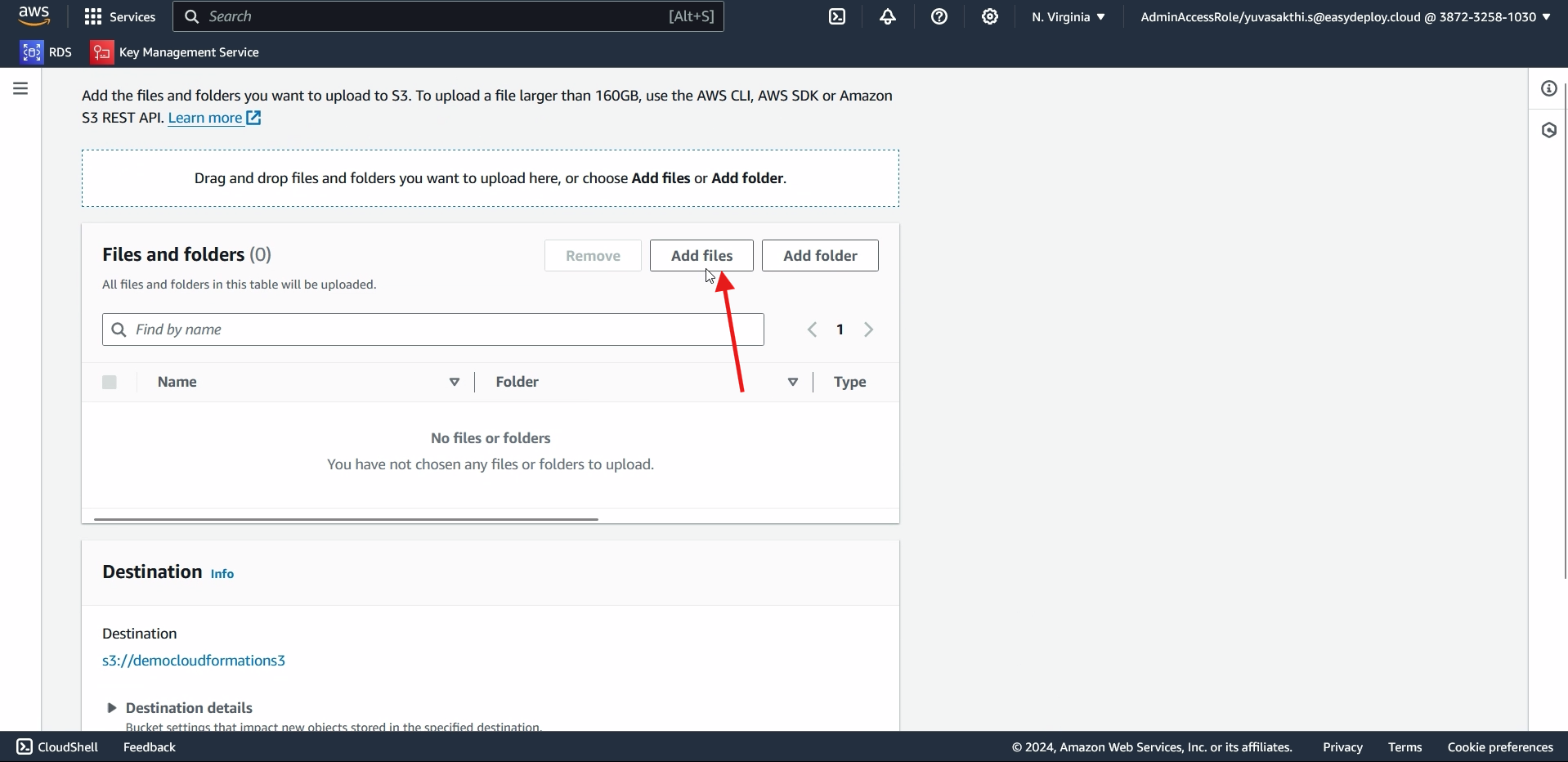Expand the side navigation hamburger menu
The height and width of the screenshot is (762, 1568).
20,88
